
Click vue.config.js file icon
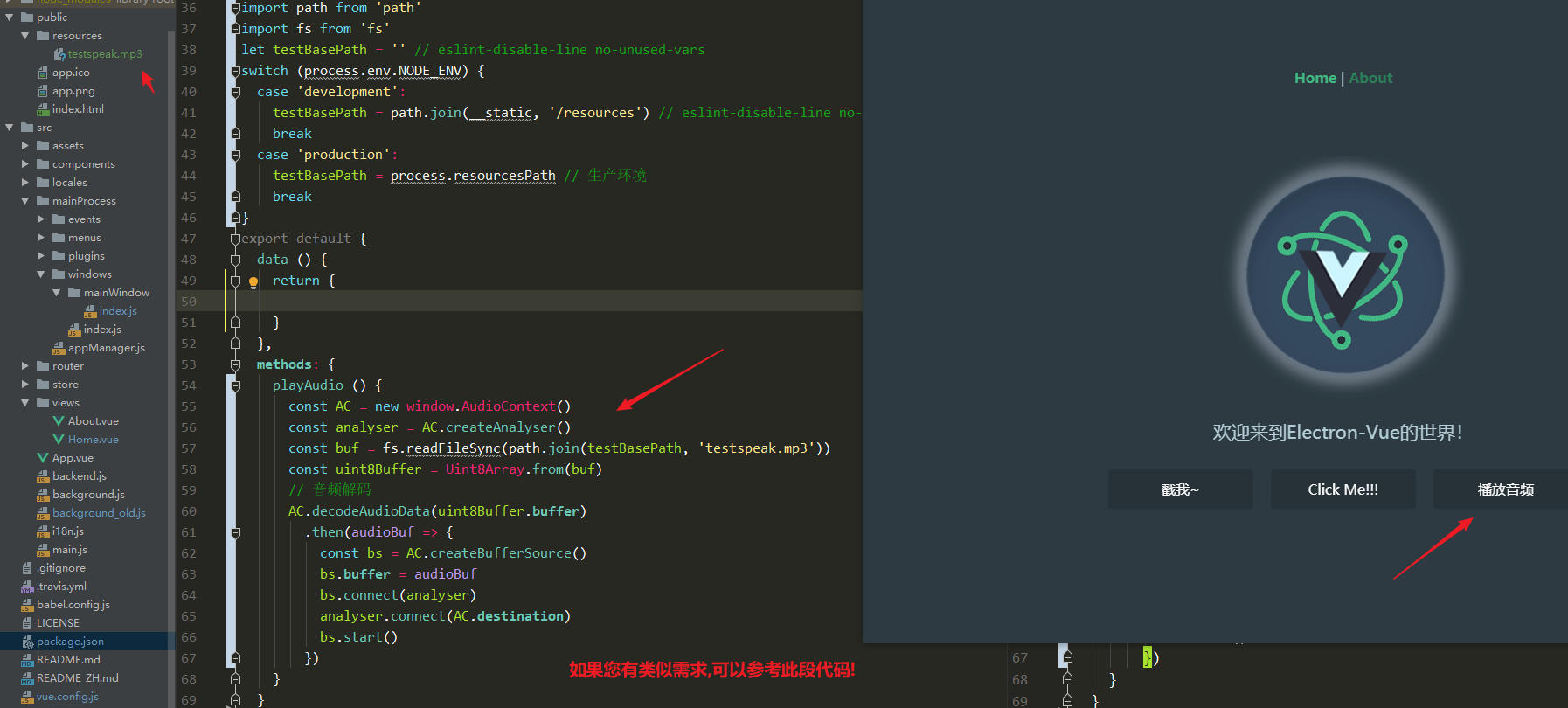coord(27,697)
